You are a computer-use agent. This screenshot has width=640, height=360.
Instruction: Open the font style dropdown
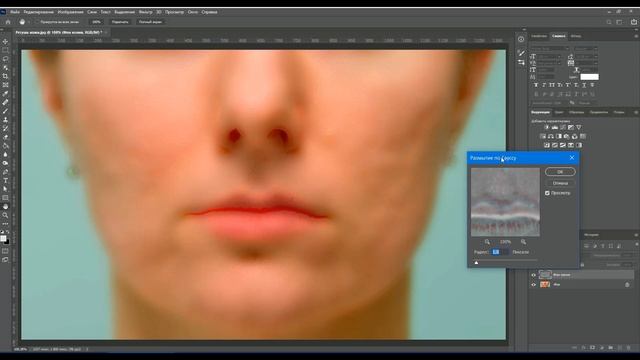tap(586, 49)
